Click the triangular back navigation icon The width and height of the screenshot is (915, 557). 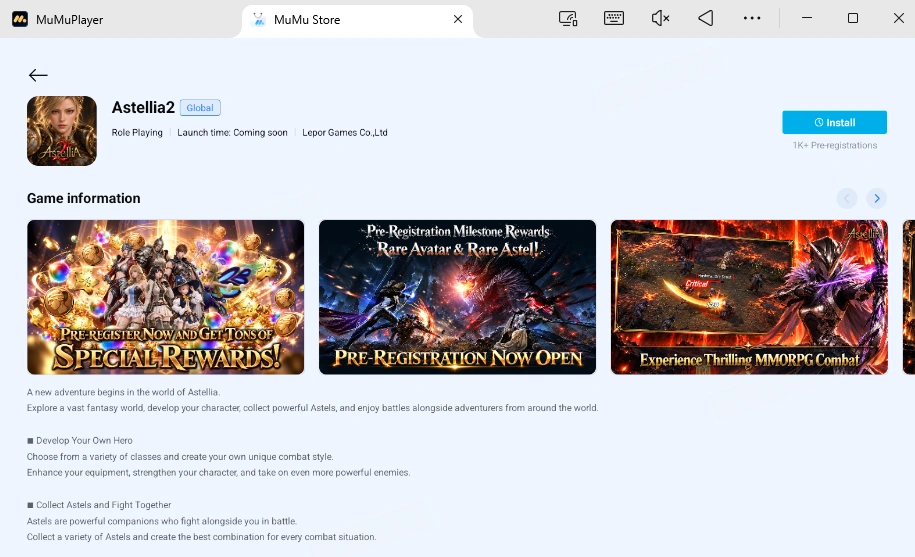pyautogui.click(x=706, y=19)
